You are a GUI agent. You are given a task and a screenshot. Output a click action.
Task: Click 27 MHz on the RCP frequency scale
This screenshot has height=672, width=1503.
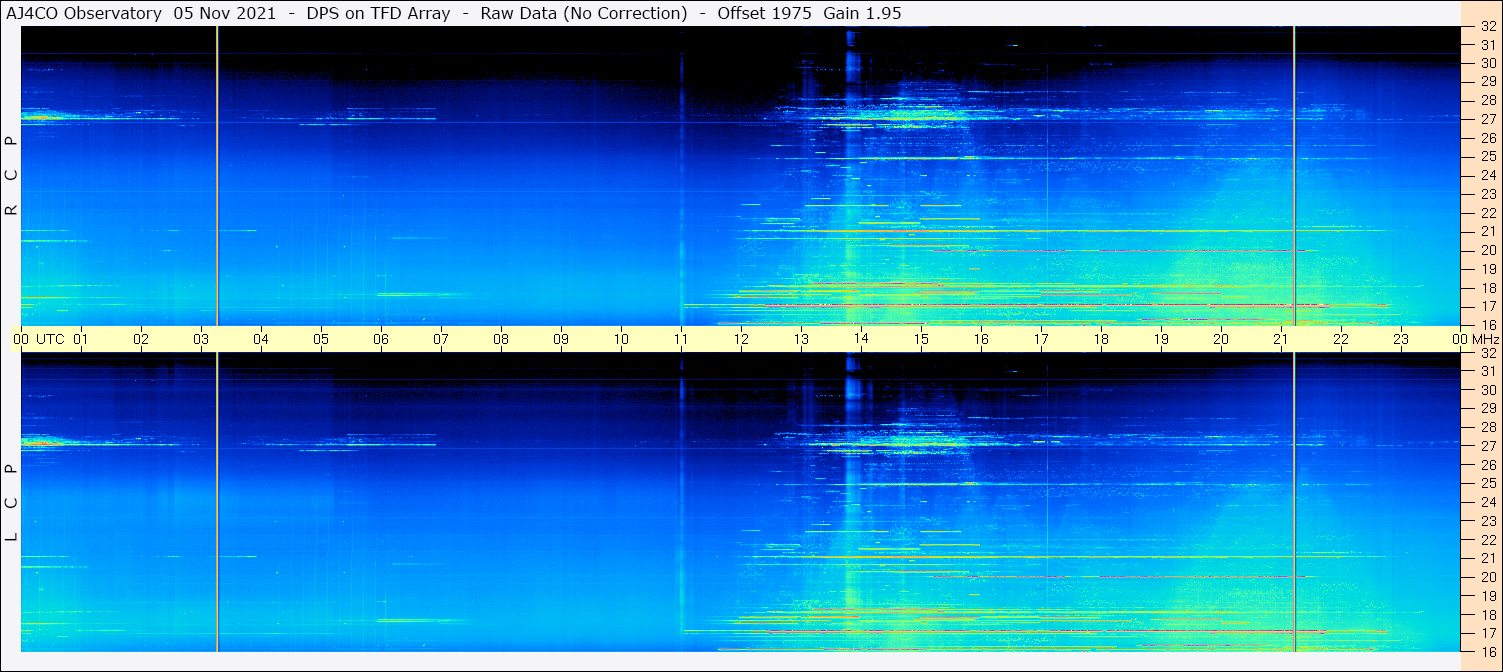tap(1487, 119)
